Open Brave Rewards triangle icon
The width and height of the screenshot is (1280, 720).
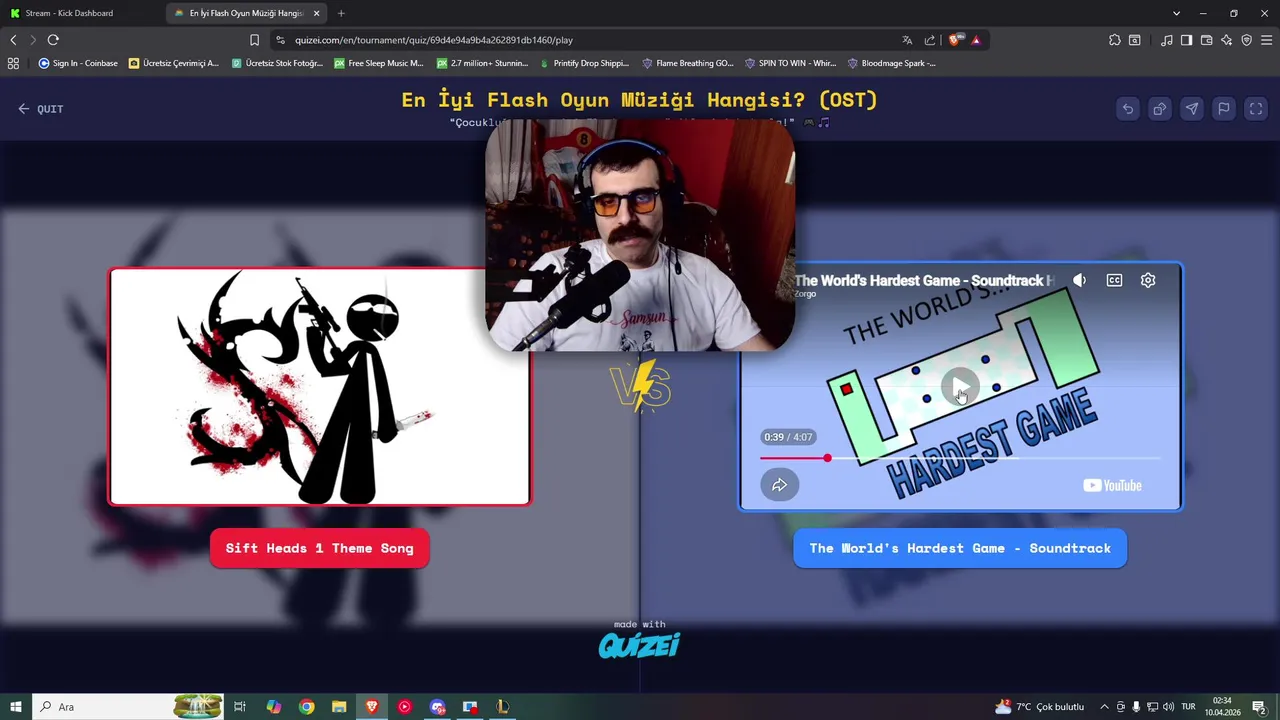(x=976, y=40)
